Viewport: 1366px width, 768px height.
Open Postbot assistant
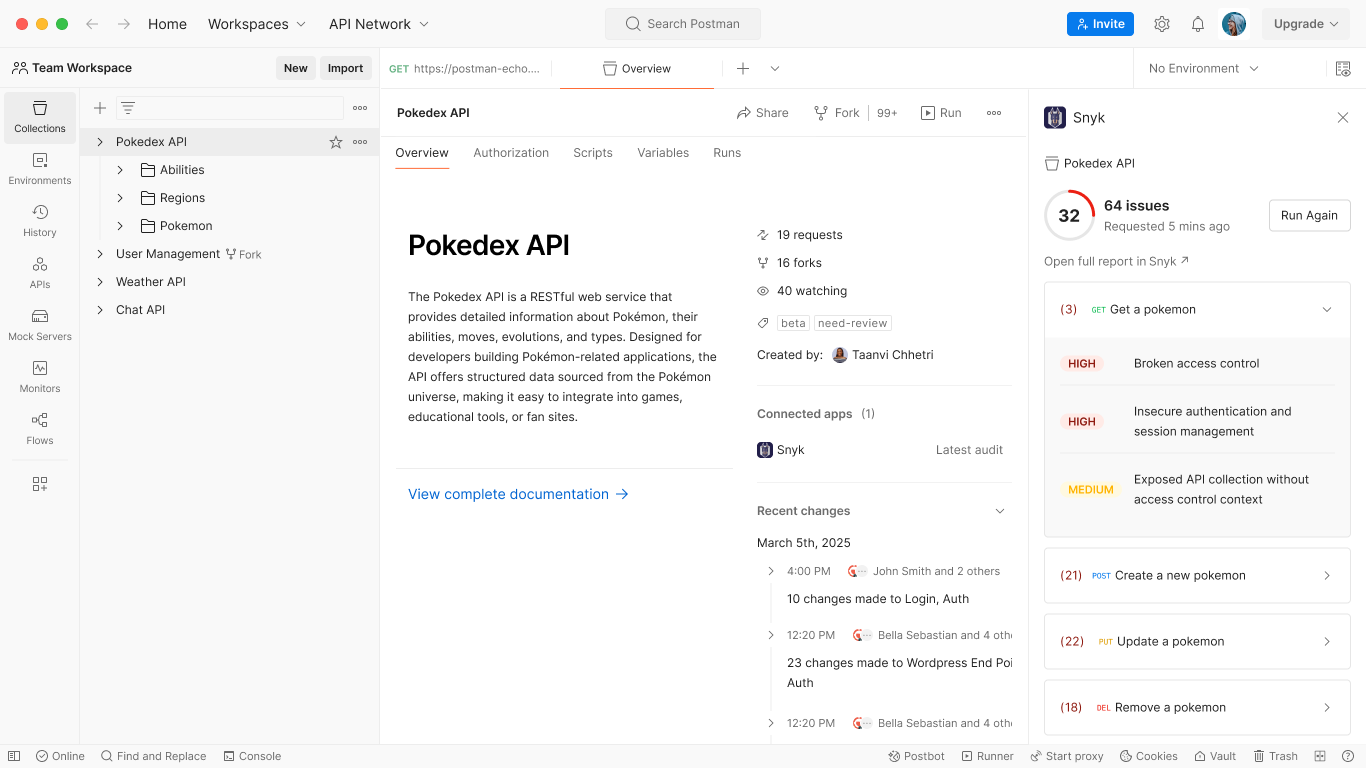(916, 756)
